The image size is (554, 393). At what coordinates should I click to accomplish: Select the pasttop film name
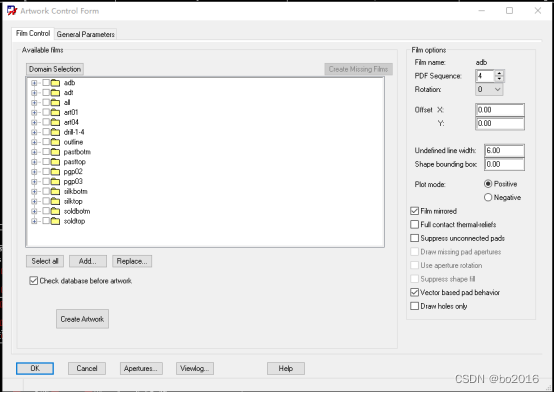(x=75, y=162)
